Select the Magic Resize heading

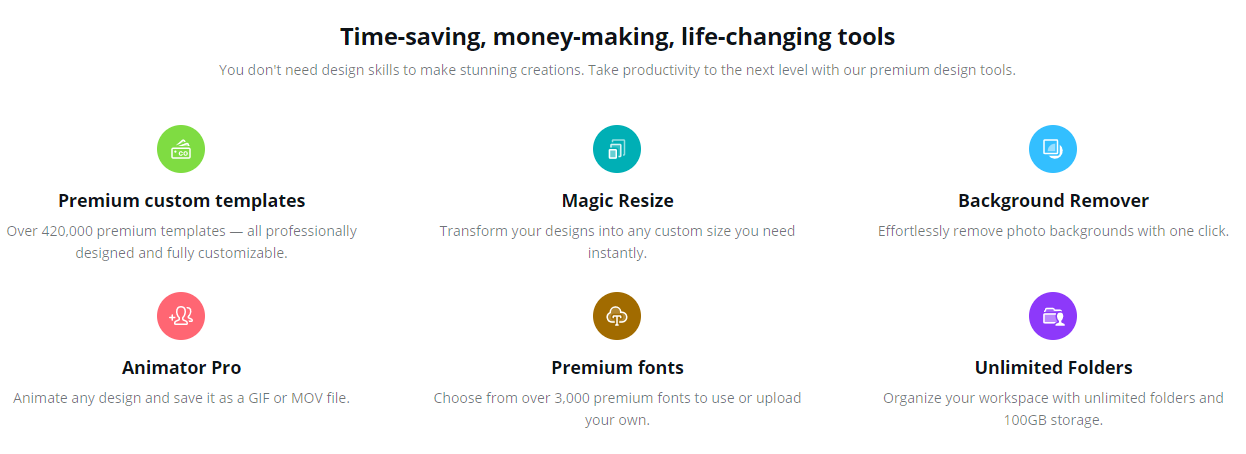(x=617, y=201)
